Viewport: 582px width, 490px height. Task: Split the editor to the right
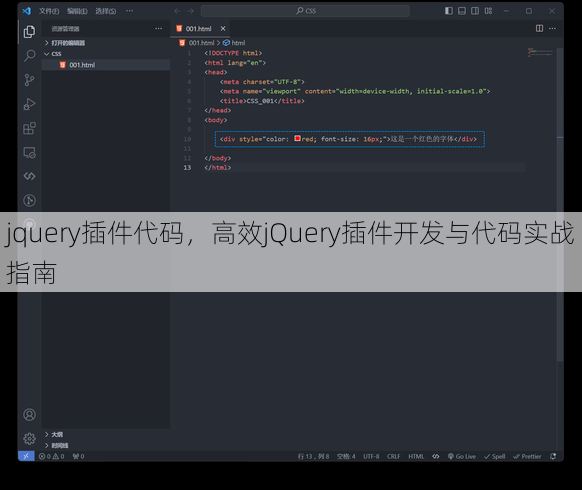(539, 28)
